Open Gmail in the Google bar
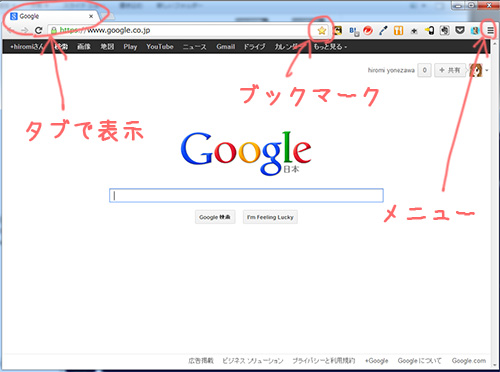The image size is (500, 372). tap(226, 47)
